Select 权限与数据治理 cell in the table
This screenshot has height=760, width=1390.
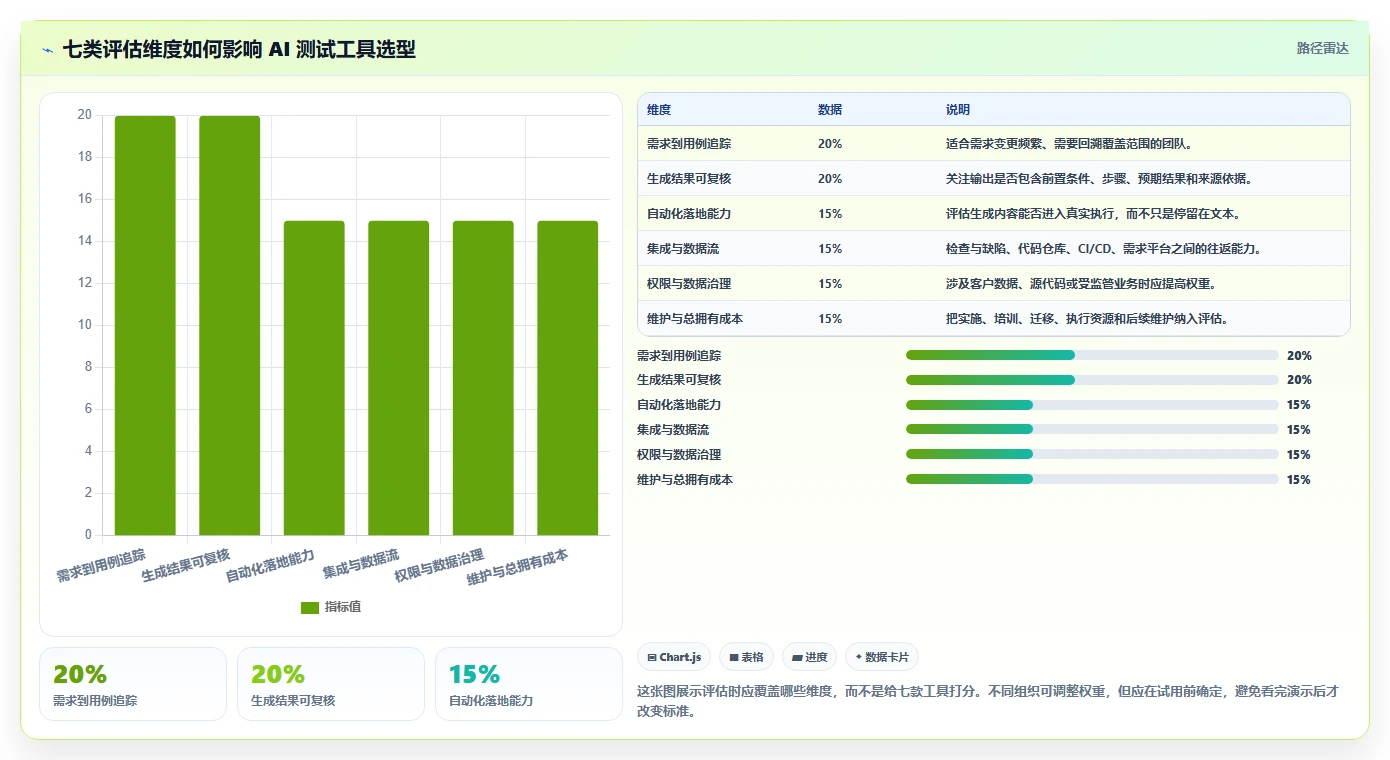click(689, 284)
